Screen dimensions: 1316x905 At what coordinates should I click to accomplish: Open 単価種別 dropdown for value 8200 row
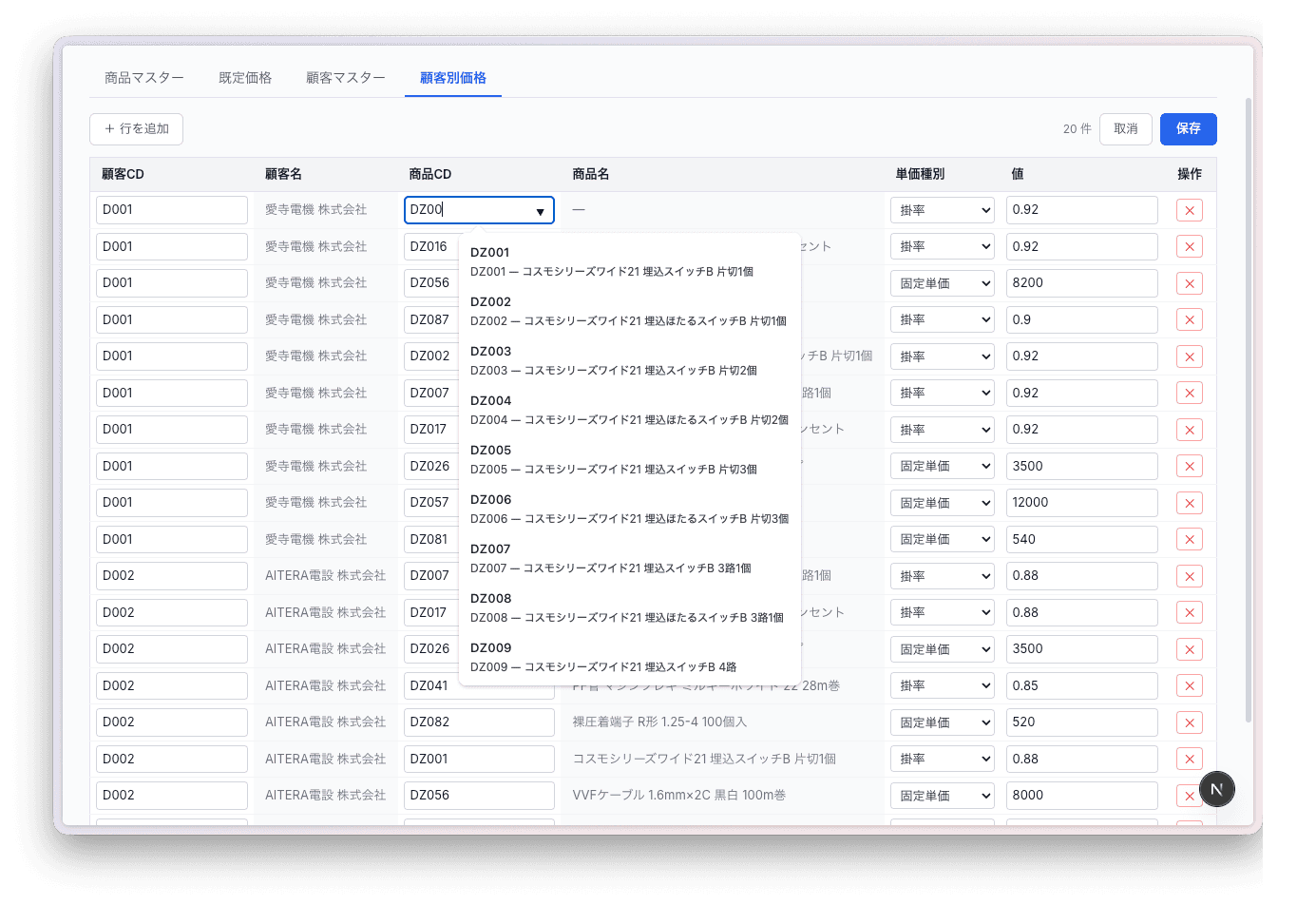pyautogui.click(x=942, y=283)
